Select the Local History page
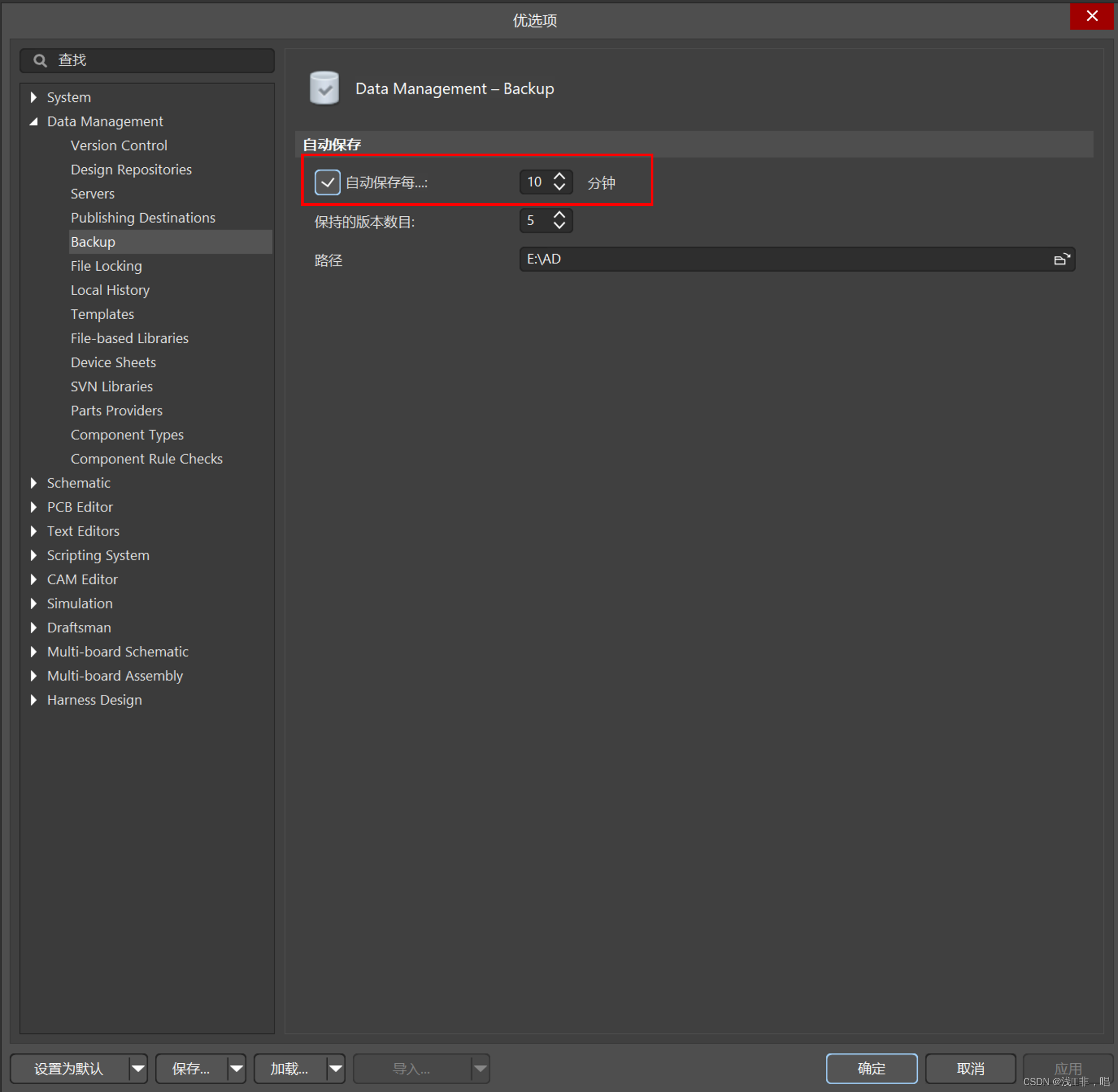The height and width of the screenshot is (1092, 1118). point(110,290)
